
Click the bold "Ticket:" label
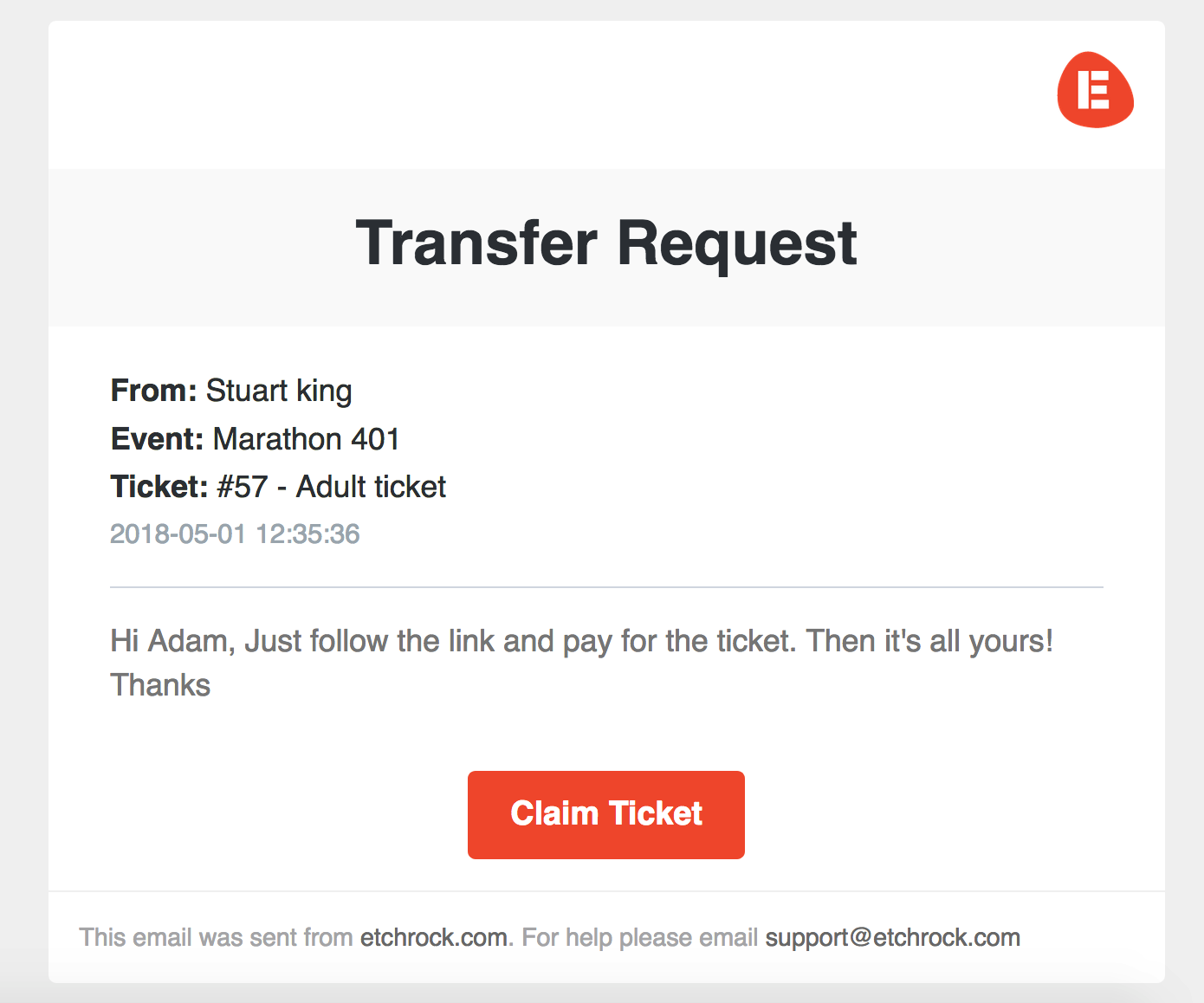click(x=159, y=487)
